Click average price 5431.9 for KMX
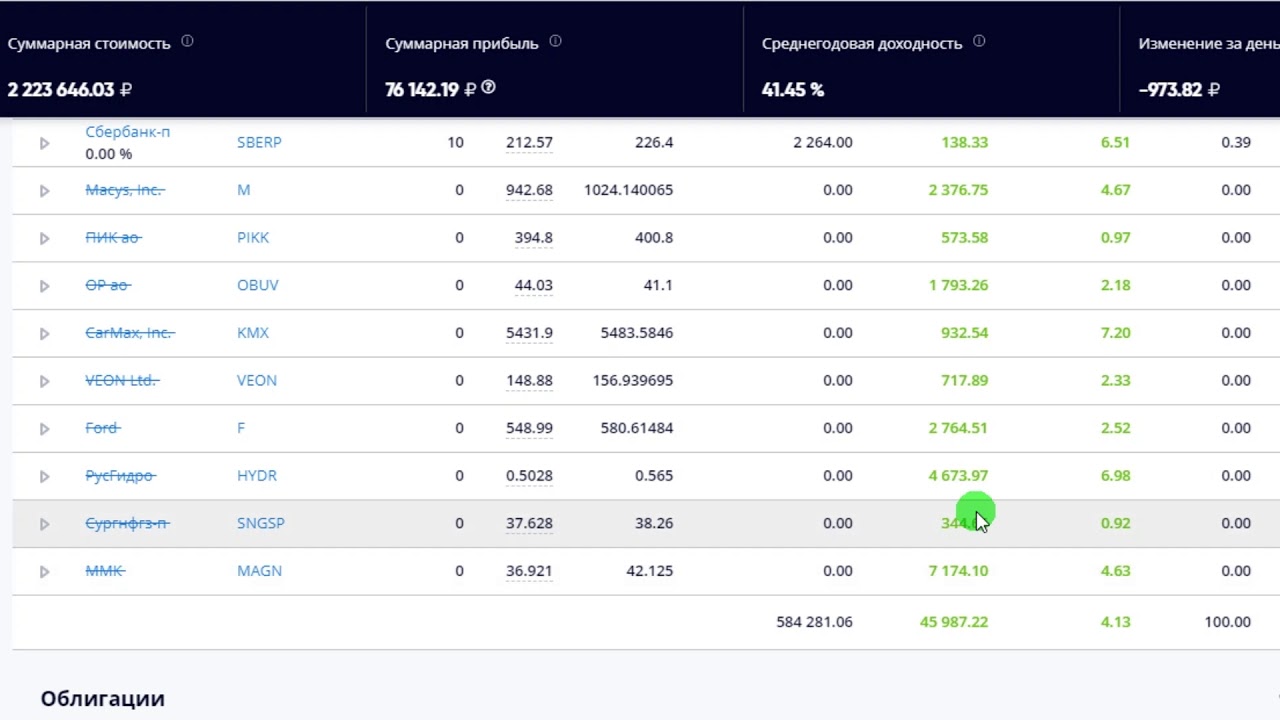 (529, 332)
